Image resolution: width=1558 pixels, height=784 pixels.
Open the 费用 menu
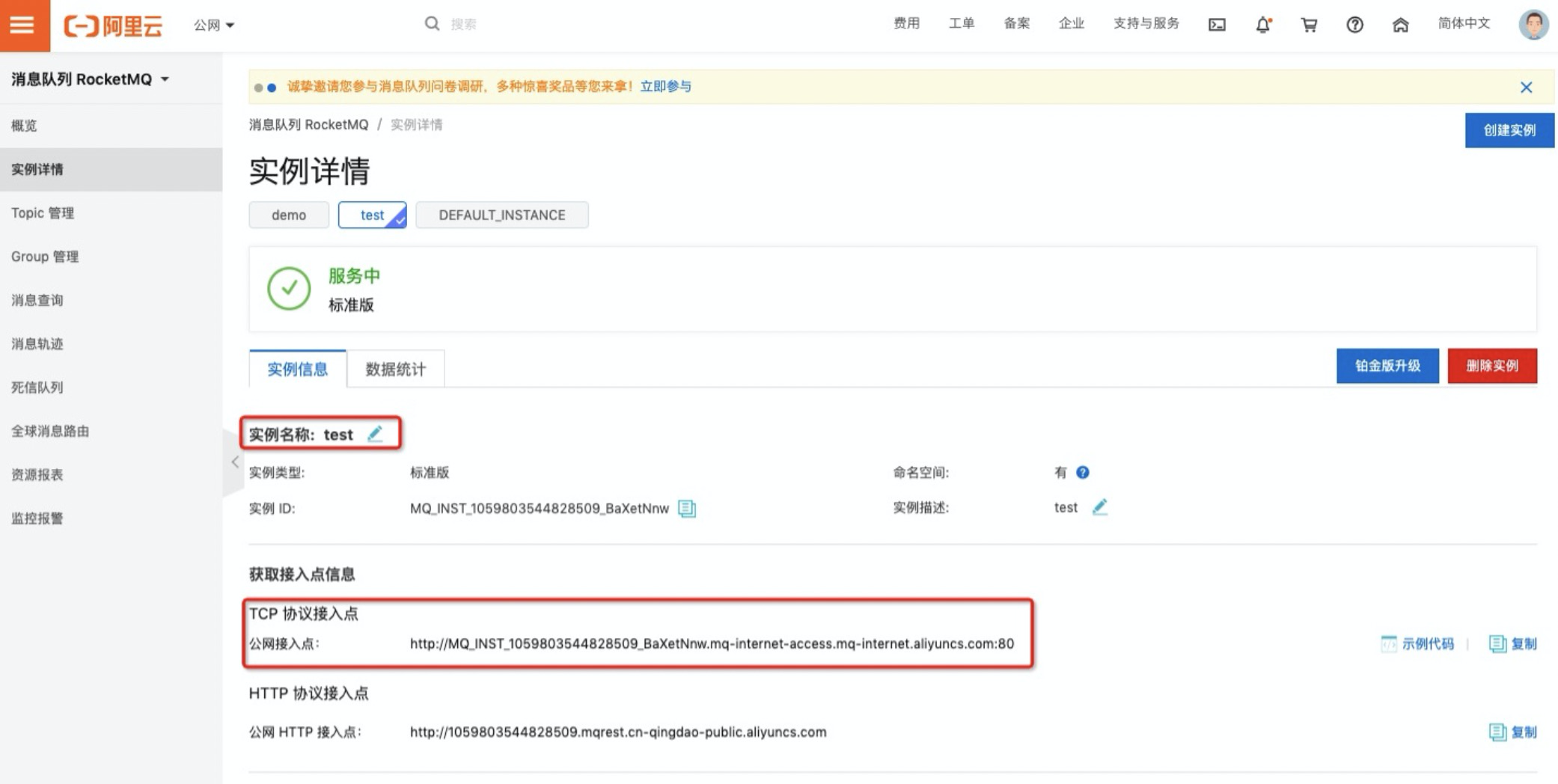point(906,24)
